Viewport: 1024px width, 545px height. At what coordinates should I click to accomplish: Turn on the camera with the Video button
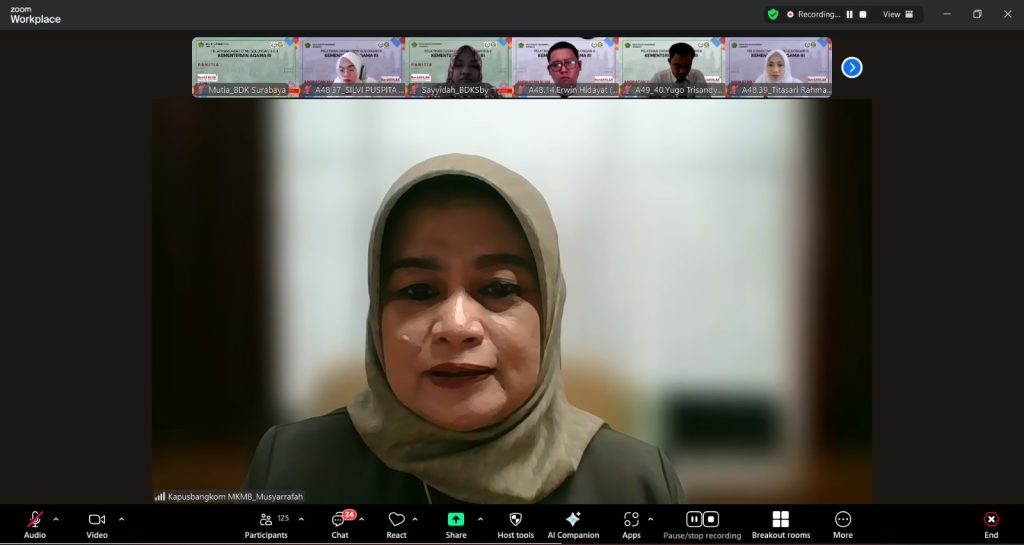[x=97, y=520]
